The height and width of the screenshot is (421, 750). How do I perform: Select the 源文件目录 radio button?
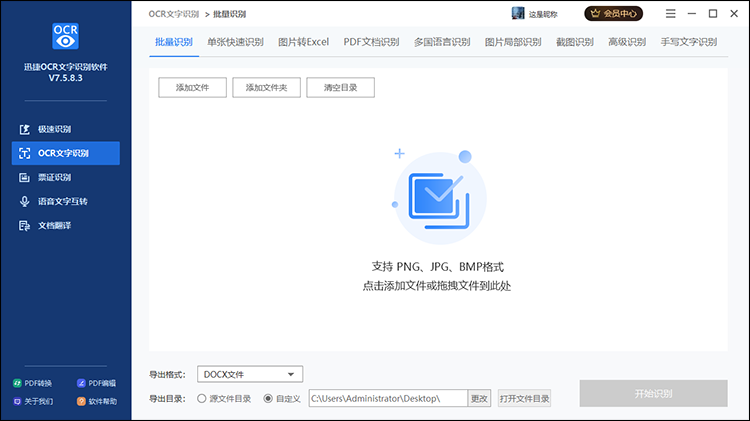click(x=201, y=399)
